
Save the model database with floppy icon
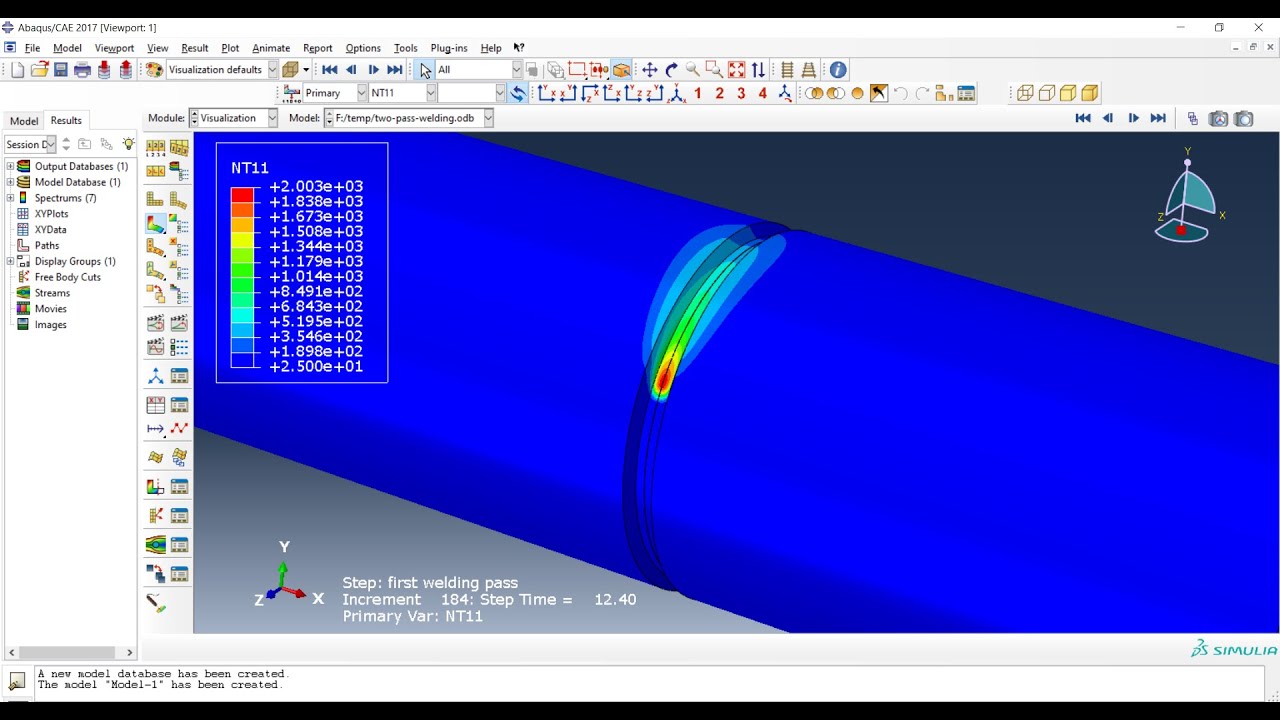(x=61, y=70)
